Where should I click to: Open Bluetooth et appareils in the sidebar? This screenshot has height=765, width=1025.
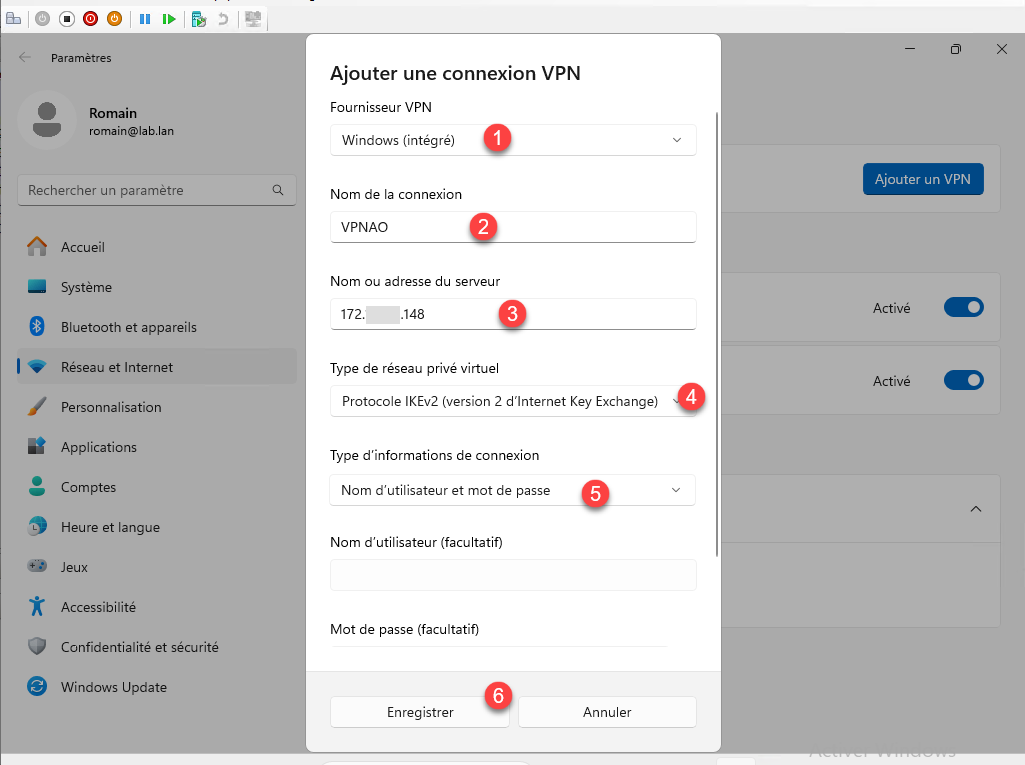tap(128, 327)
